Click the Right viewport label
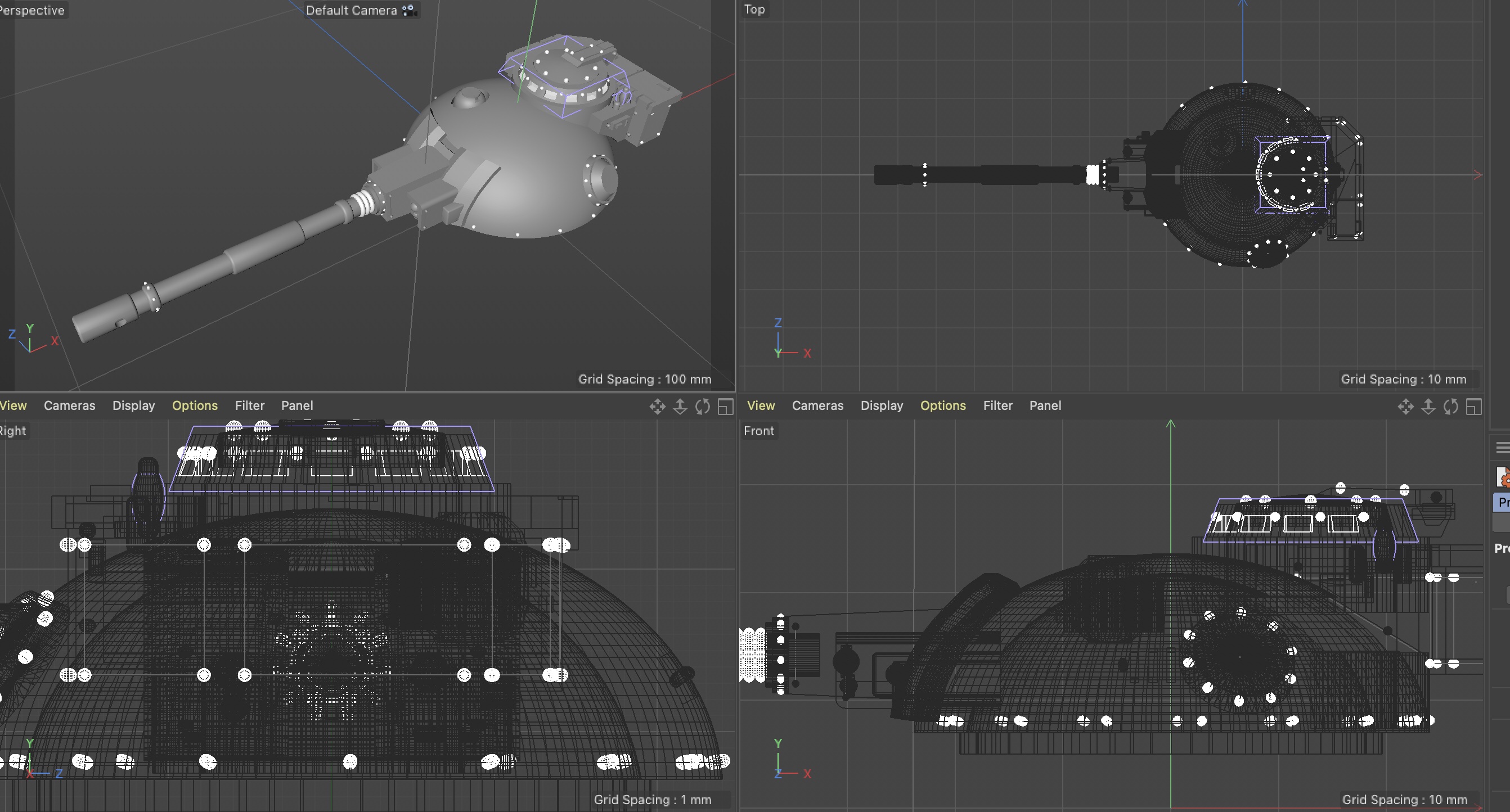 (13, 431)
